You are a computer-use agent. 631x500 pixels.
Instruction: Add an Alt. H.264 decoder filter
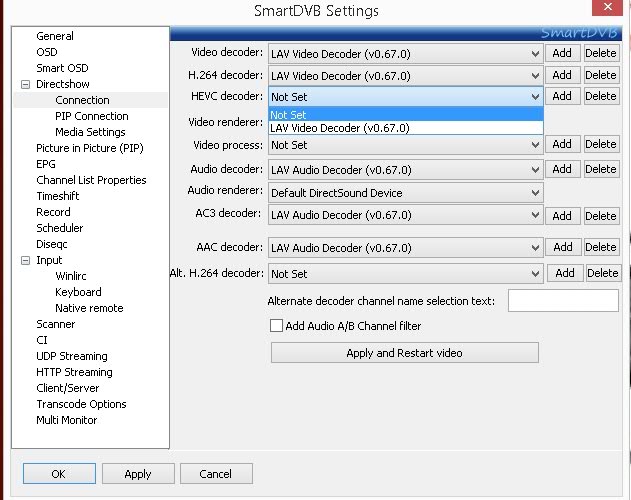click(565, 273)
